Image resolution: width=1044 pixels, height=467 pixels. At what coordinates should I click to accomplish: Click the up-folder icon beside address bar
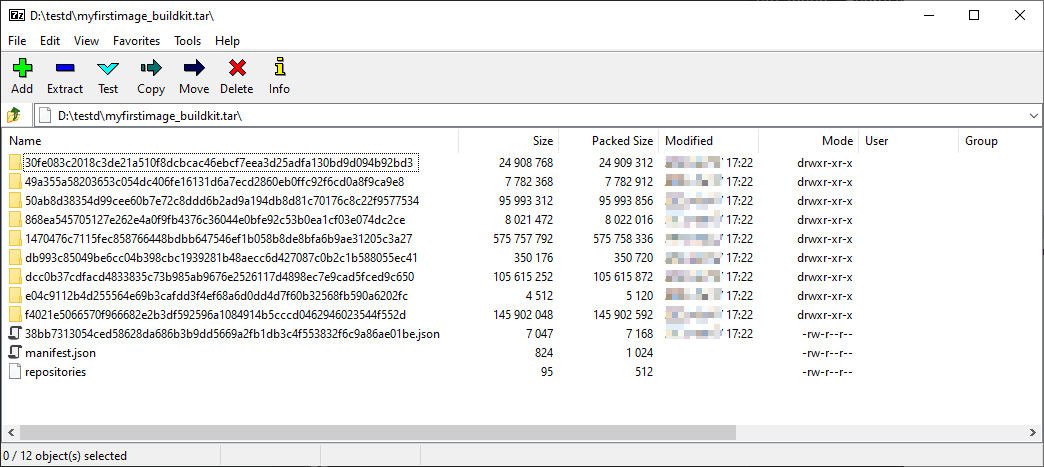(15, 115)
